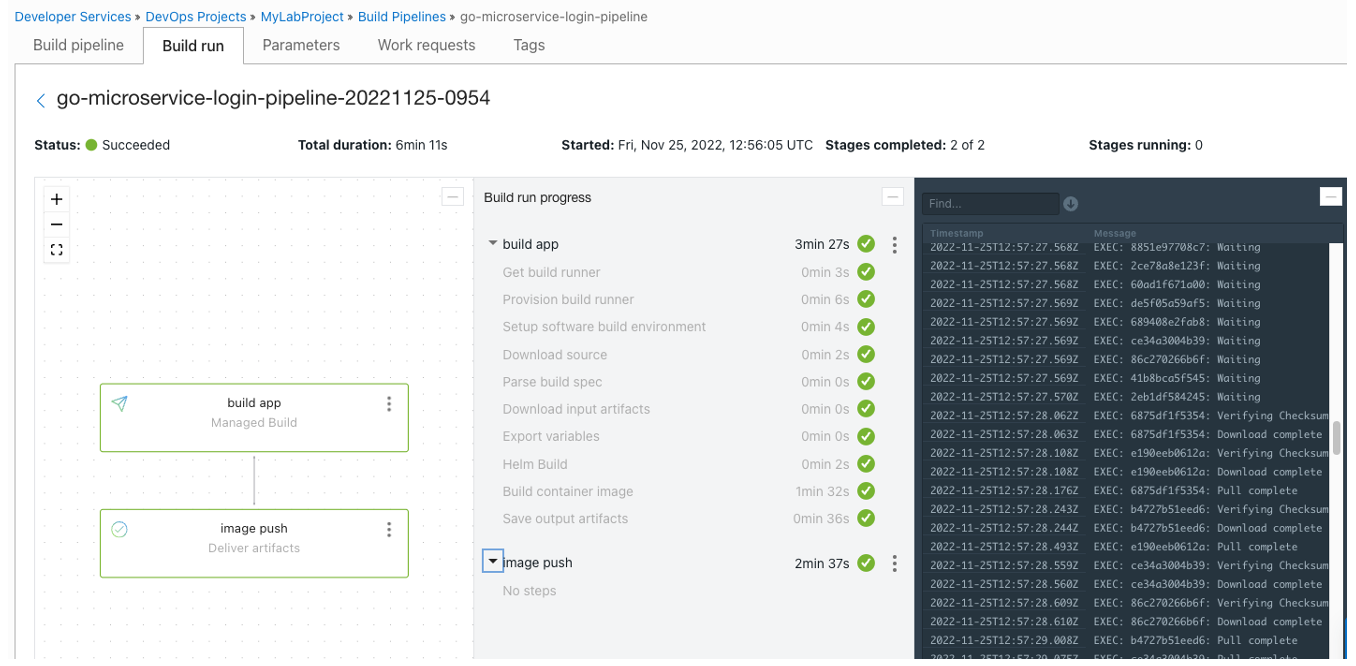The image size is (1356, 666).
Task: Minimize the pipeline diagram panel
Action: (x=452, y=196)
